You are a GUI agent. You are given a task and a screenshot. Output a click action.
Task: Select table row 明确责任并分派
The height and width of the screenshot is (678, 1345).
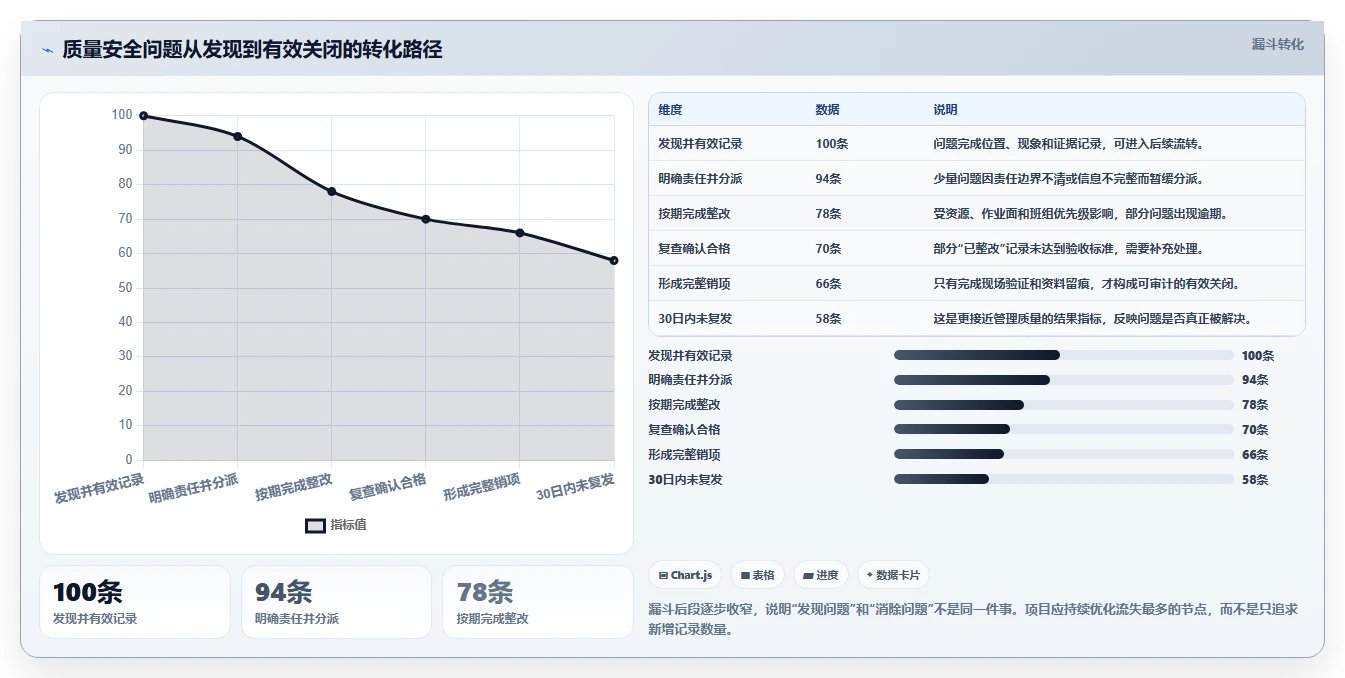click(x=977, y=179)
